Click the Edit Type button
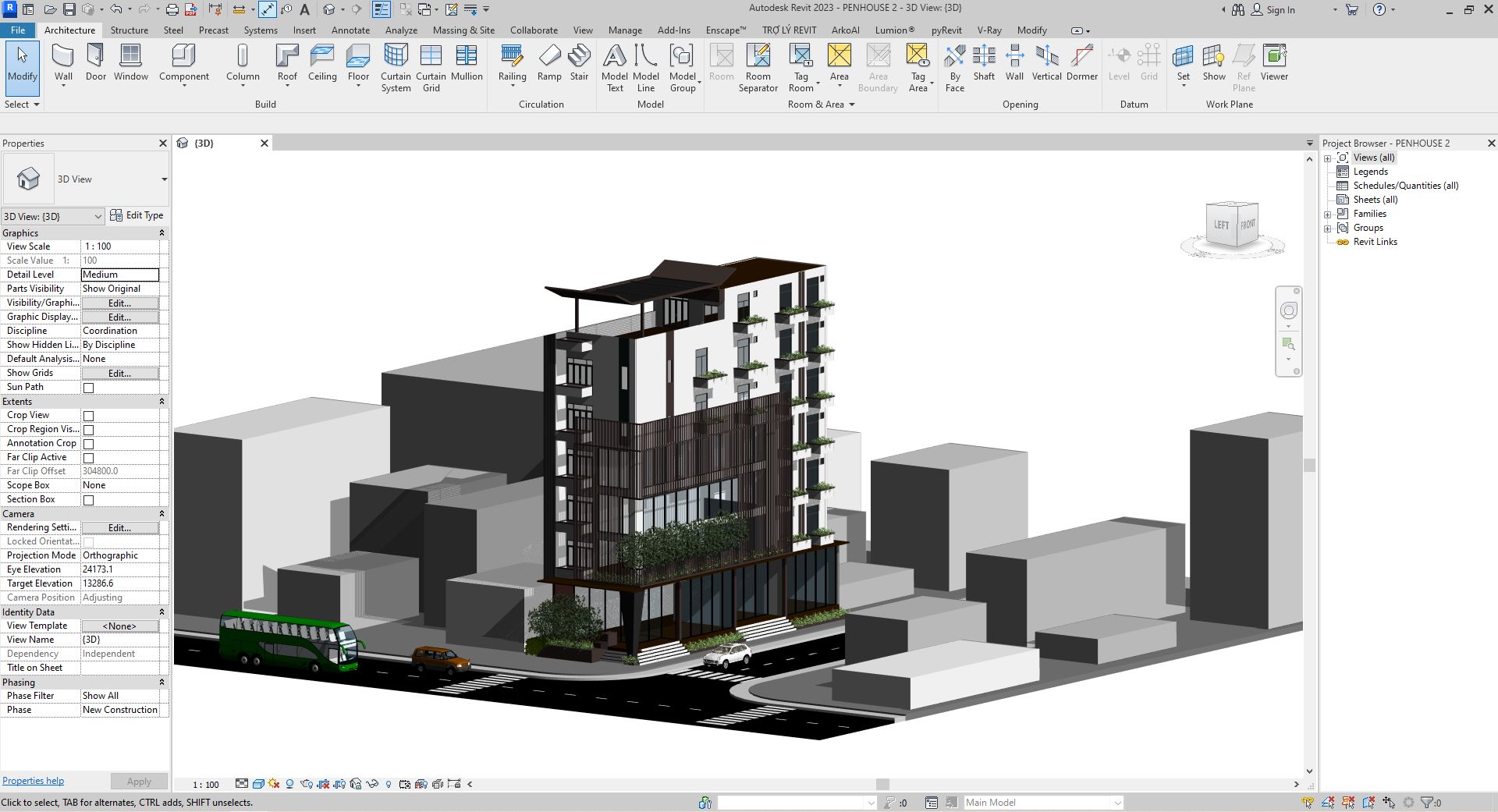1498x812 pixels. 137,216
